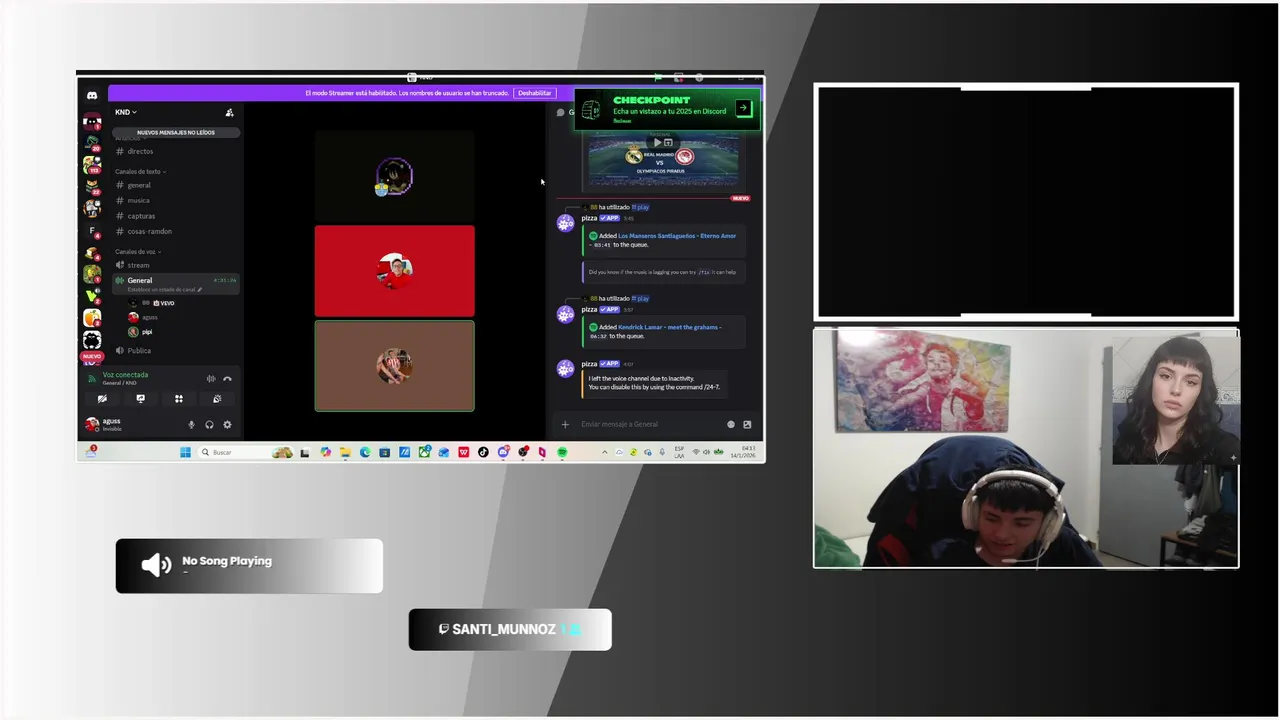Select the red video tile in call
The height and width of the screenshot is (720, 1280).
395,271
